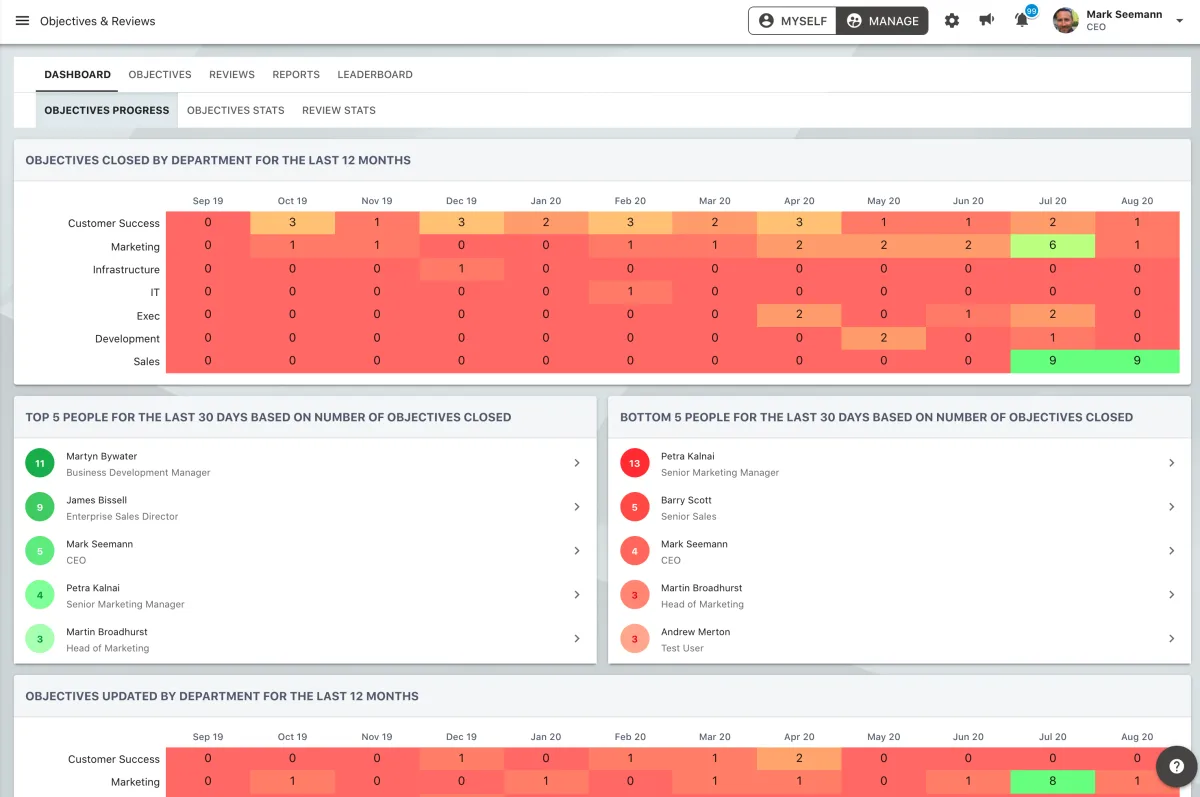The image size is (1200, 797).
Task: Click the light green 3 badge for Martin Broadhurst
Action: pyautogui.click(x=40, y=640)
